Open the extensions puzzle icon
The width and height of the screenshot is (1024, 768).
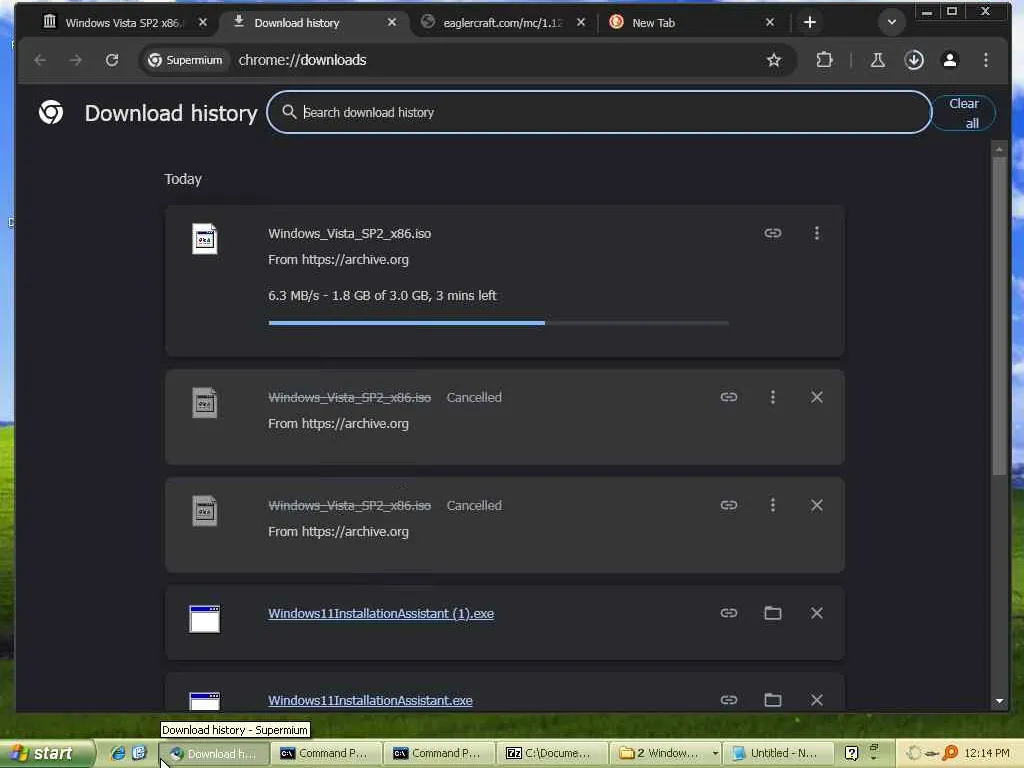824,60
